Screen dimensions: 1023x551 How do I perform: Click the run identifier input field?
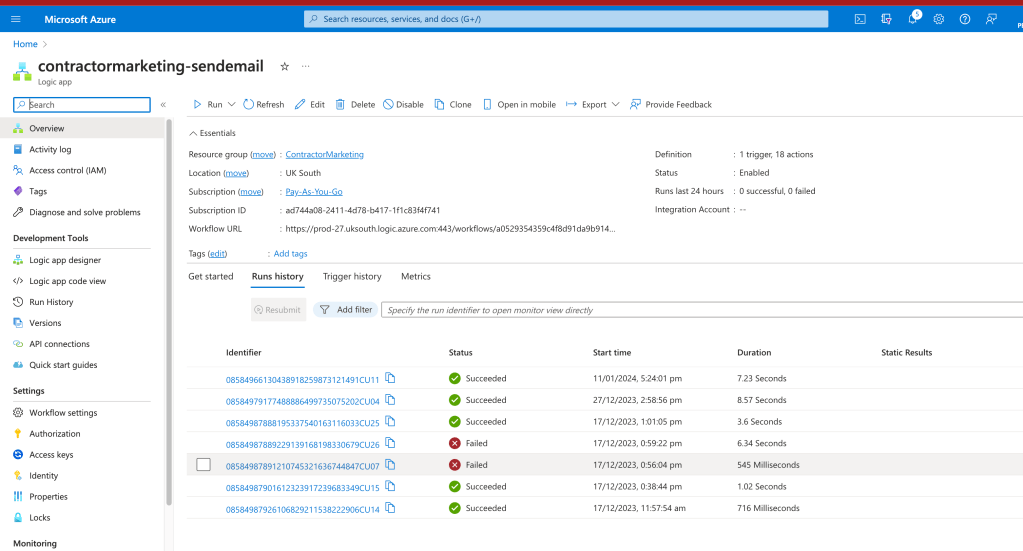click(x=702, y=310)
